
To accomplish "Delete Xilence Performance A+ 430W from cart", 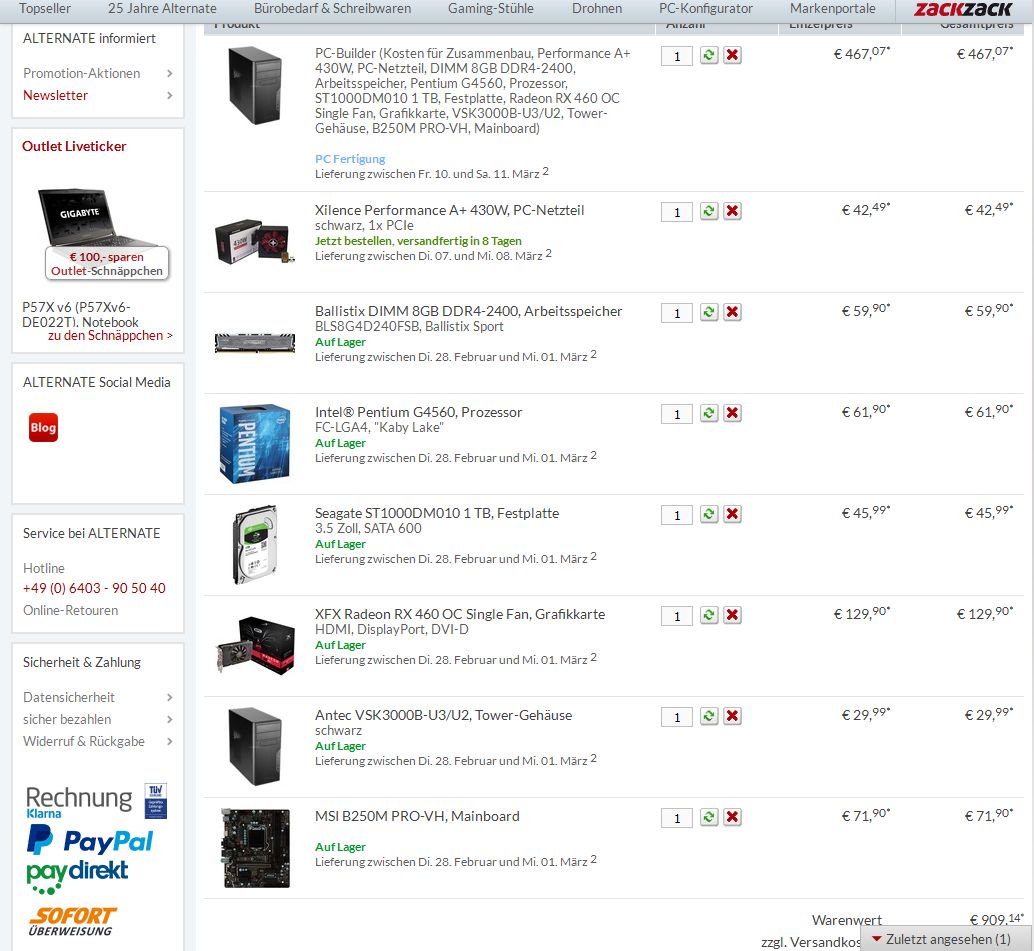I will coord(733,212).
